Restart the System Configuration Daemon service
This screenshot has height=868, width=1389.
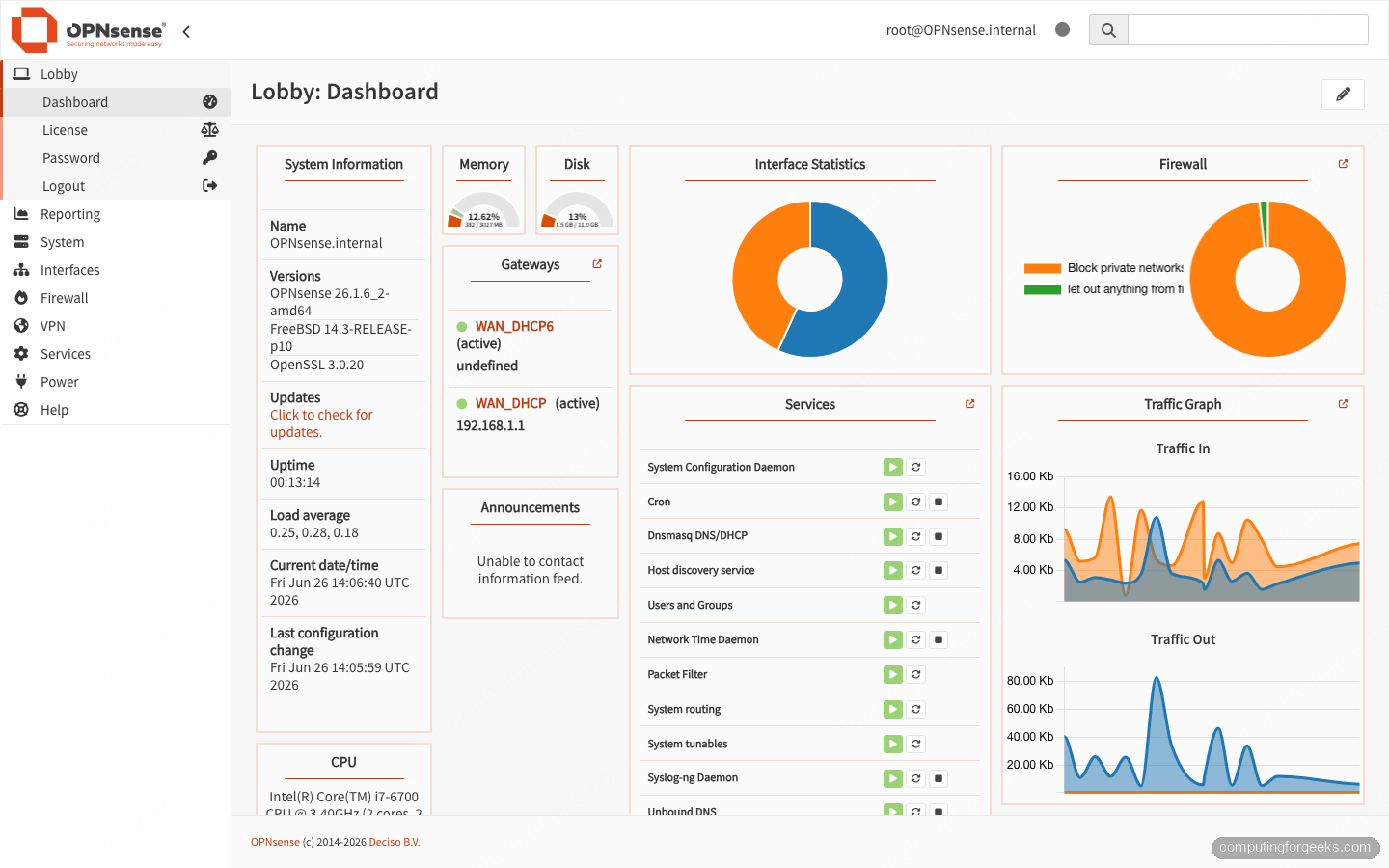916,467
